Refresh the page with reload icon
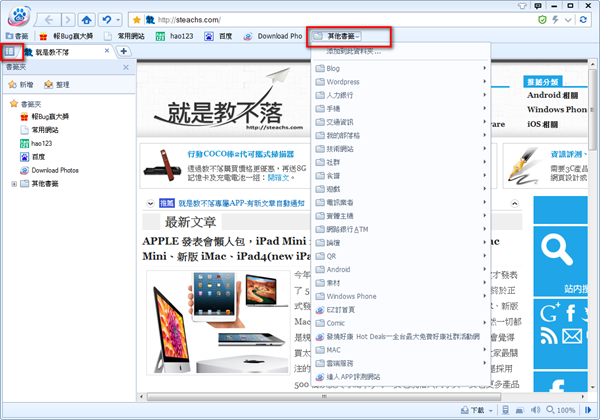Viewport: 600px width, 420px height. [x=584, y=19]
